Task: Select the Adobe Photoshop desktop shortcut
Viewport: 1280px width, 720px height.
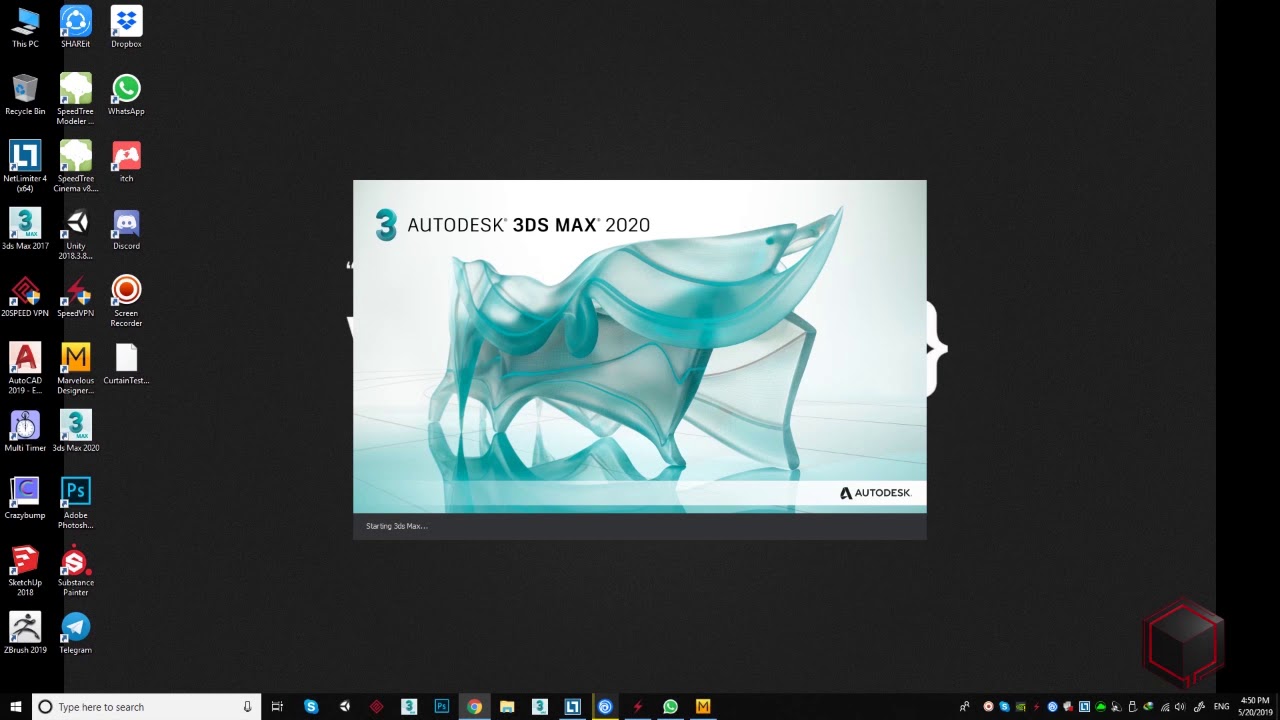Action: (76, 503)
